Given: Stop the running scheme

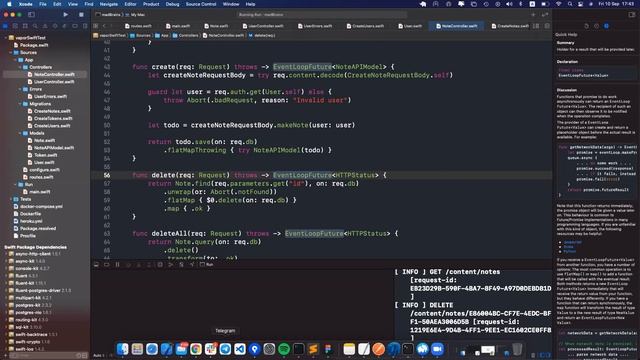Looking at the screenshot, I should coord(81,15).
